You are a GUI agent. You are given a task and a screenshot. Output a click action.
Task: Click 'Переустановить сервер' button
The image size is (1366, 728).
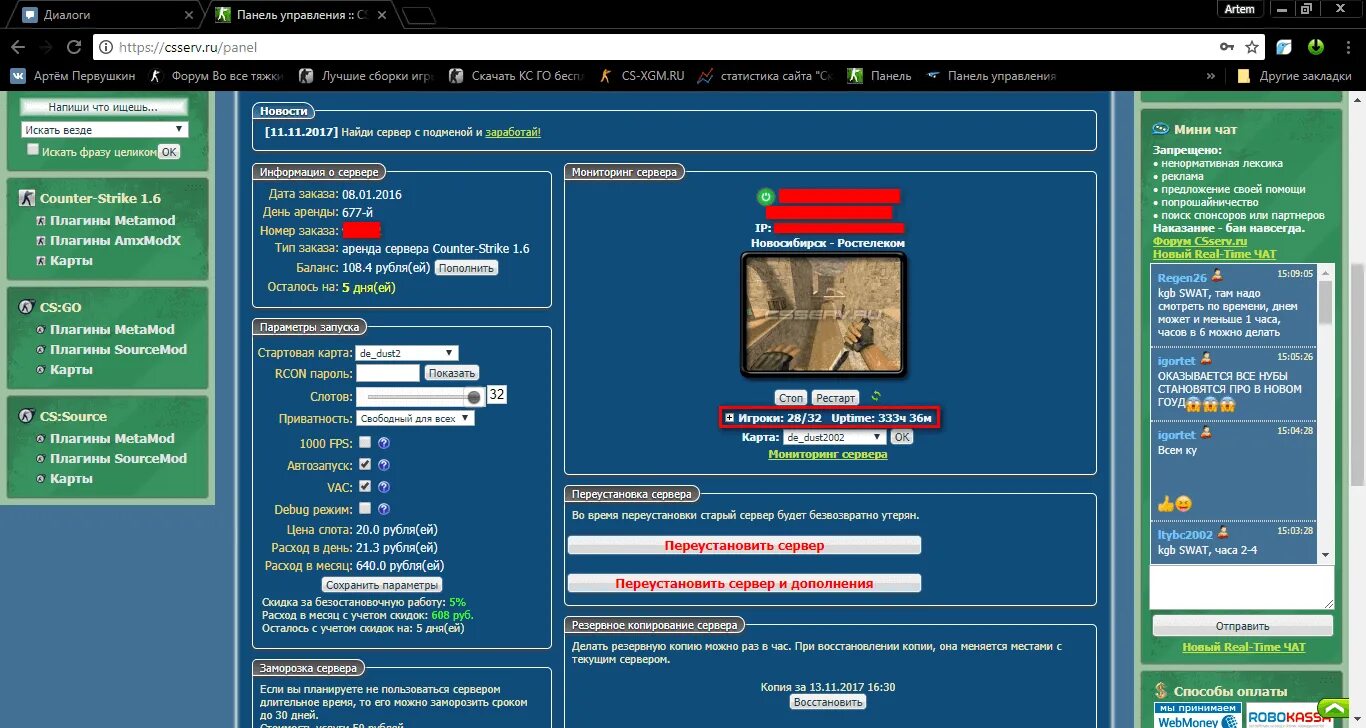point(744,546)
